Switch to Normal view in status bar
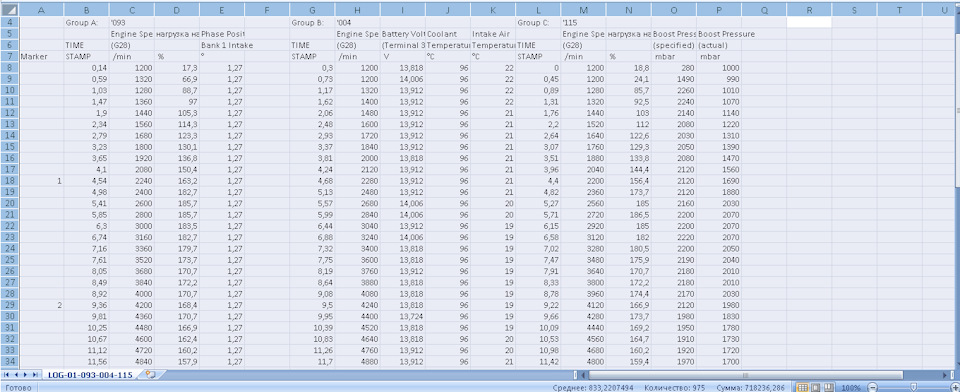The image size is (960, 392). click(x=803, y=388)
